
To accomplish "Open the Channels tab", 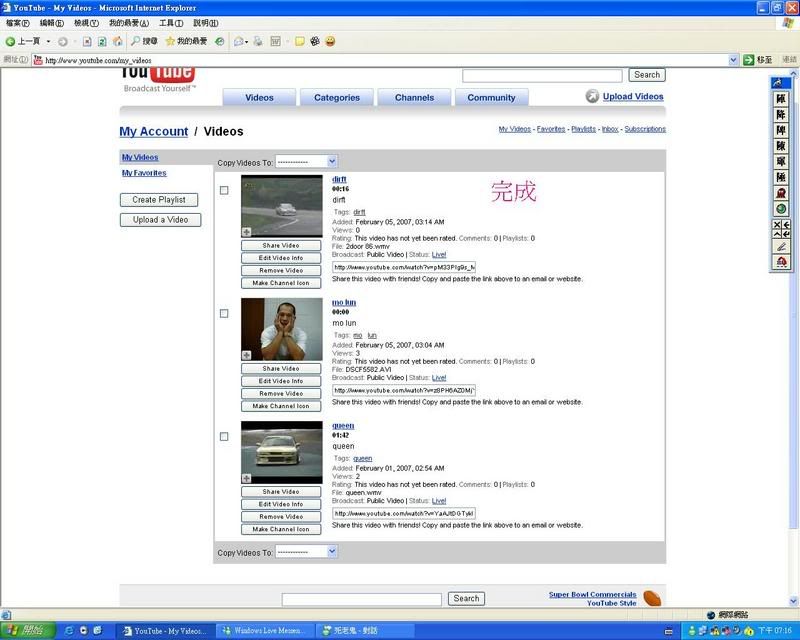I will [414, 97].
